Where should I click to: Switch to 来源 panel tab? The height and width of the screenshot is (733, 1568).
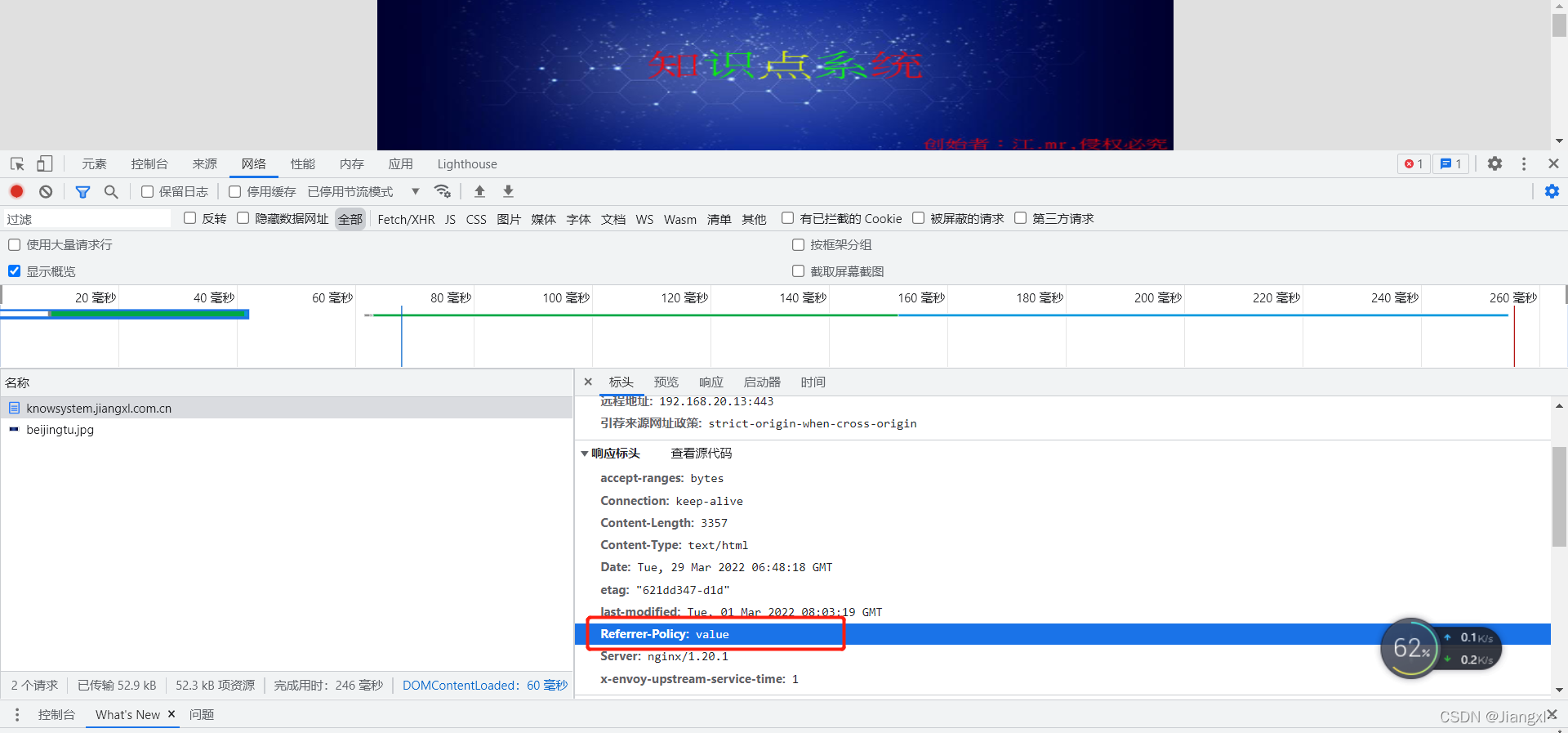tap(205, 164)
